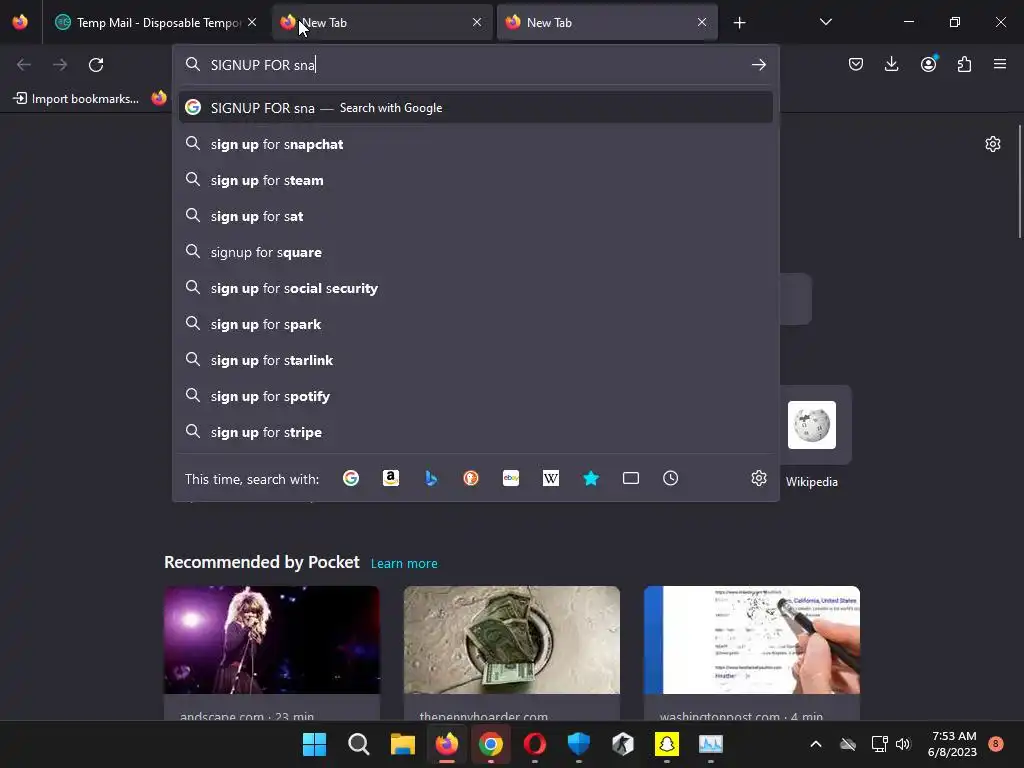The image size is (1024, 768).
Task: Search this time with Amazon
Action: tap(391, 479)
